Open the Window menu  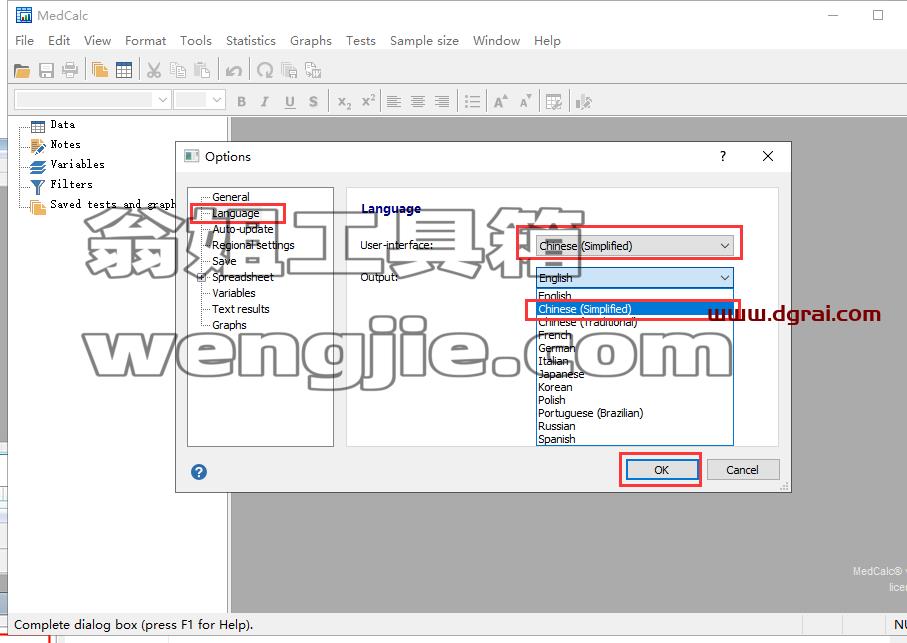496,40
